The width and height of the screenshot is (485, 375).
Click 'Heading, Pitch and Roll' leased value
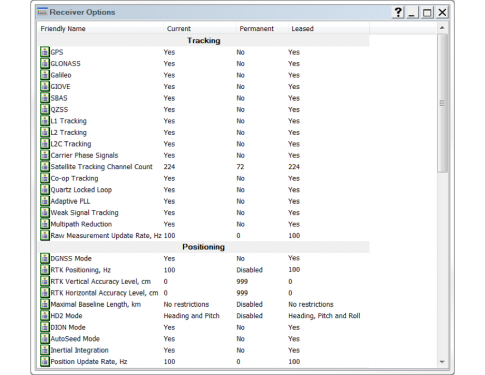[324, 316]
